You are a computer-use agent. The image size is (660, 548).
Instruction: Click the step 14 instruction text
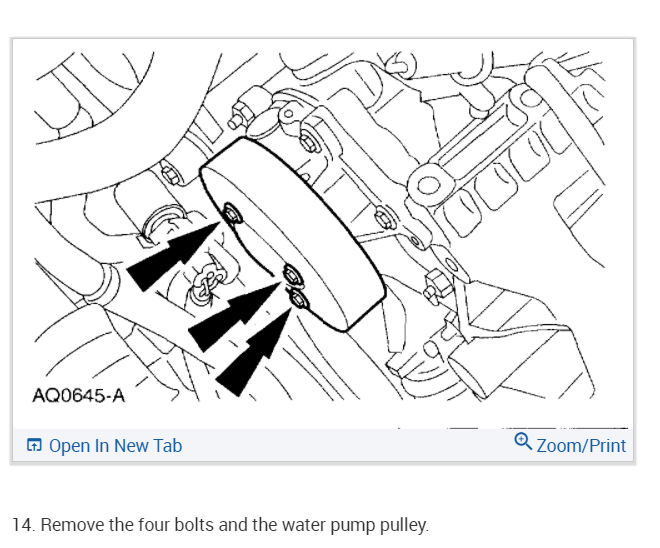[220, 525]
